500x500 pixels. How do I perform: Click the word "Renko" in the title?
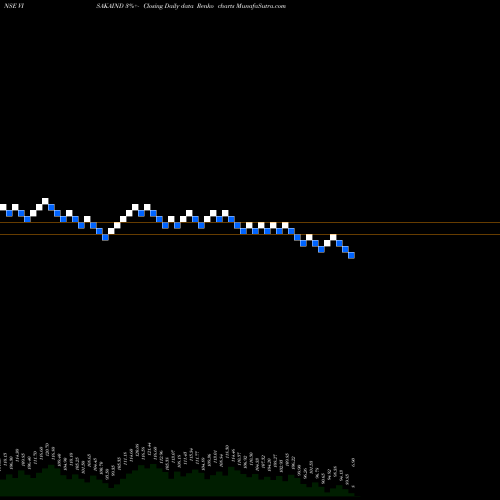[205, 6]
